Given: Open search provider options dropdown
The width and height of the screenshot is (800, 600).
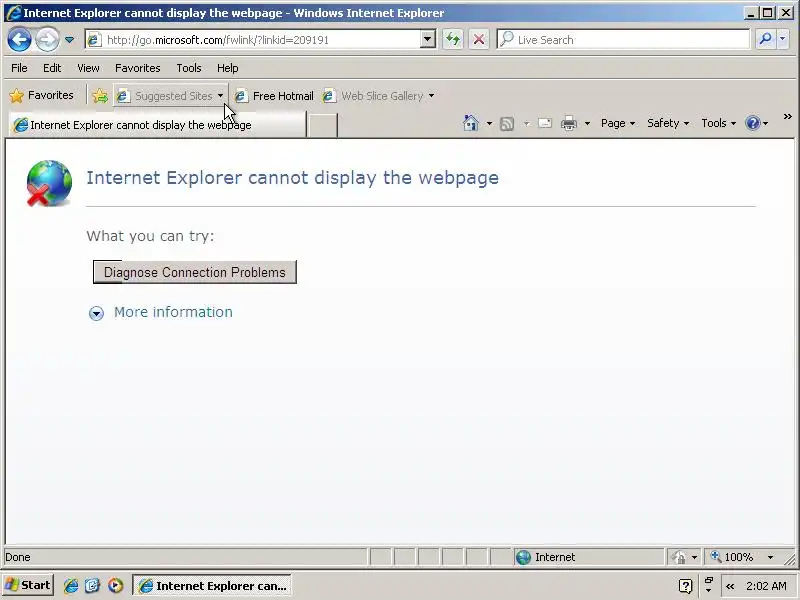Looking at the screenshot, I should 783,39.
